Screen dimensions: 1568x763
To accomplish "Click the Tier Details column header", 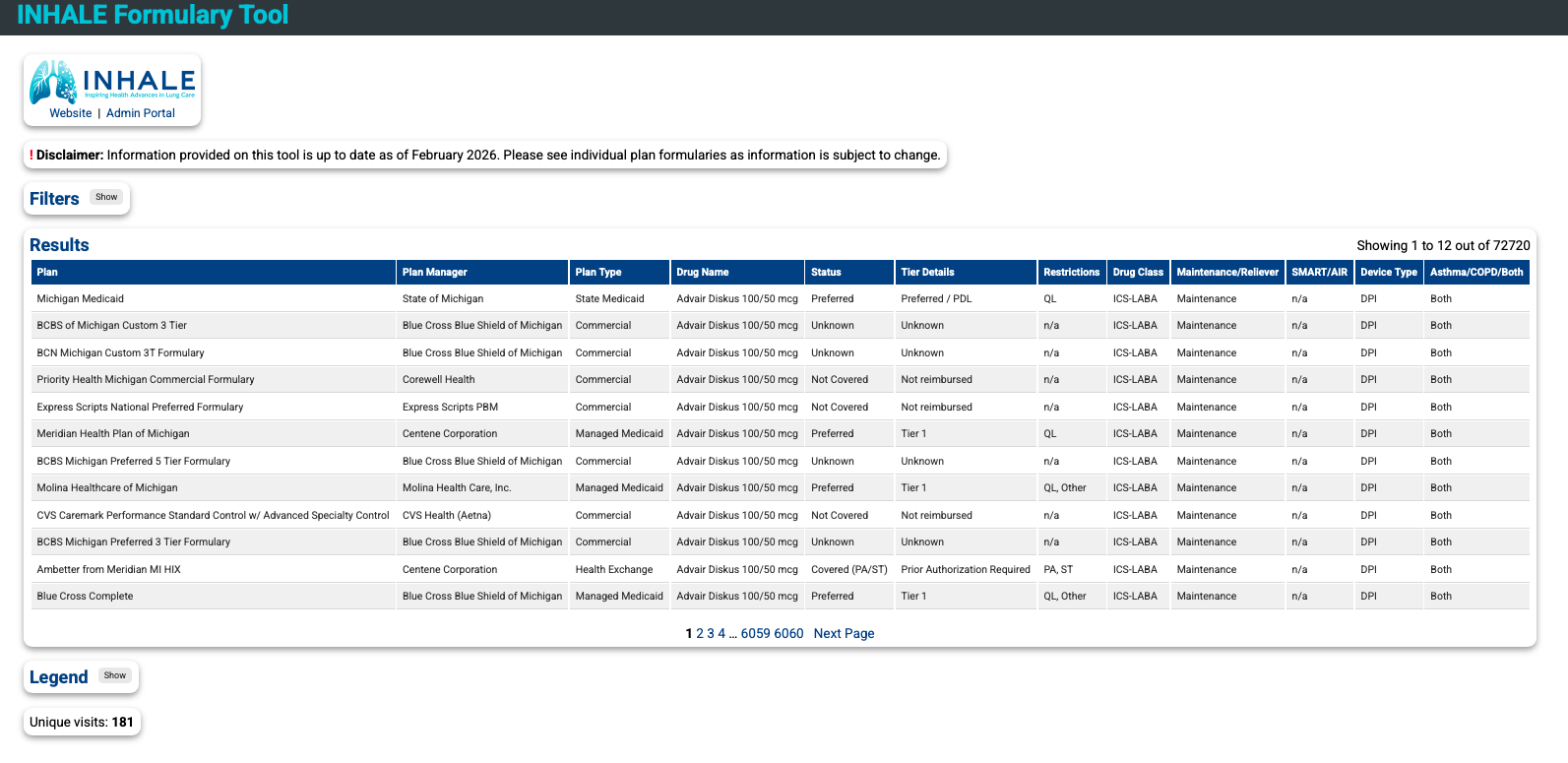I will pyautogui.click(x=966, y=272).
